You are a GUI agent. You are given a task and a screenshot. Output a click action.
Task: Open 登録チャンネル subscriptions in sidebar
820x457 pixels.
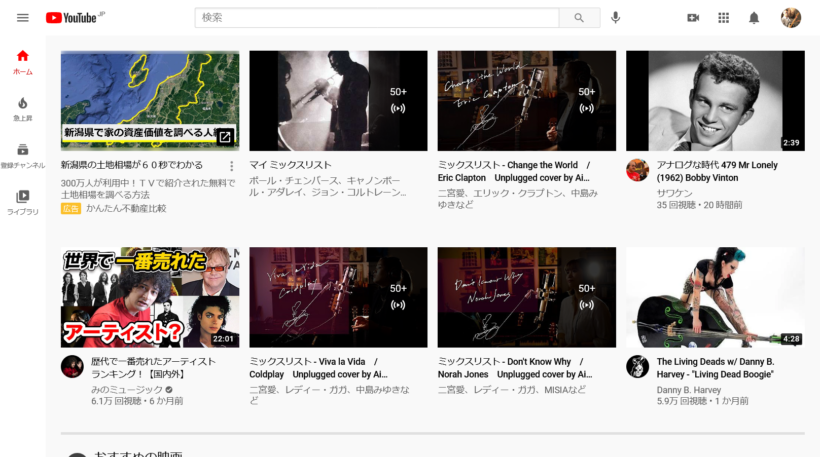click(x=22, y=155)
